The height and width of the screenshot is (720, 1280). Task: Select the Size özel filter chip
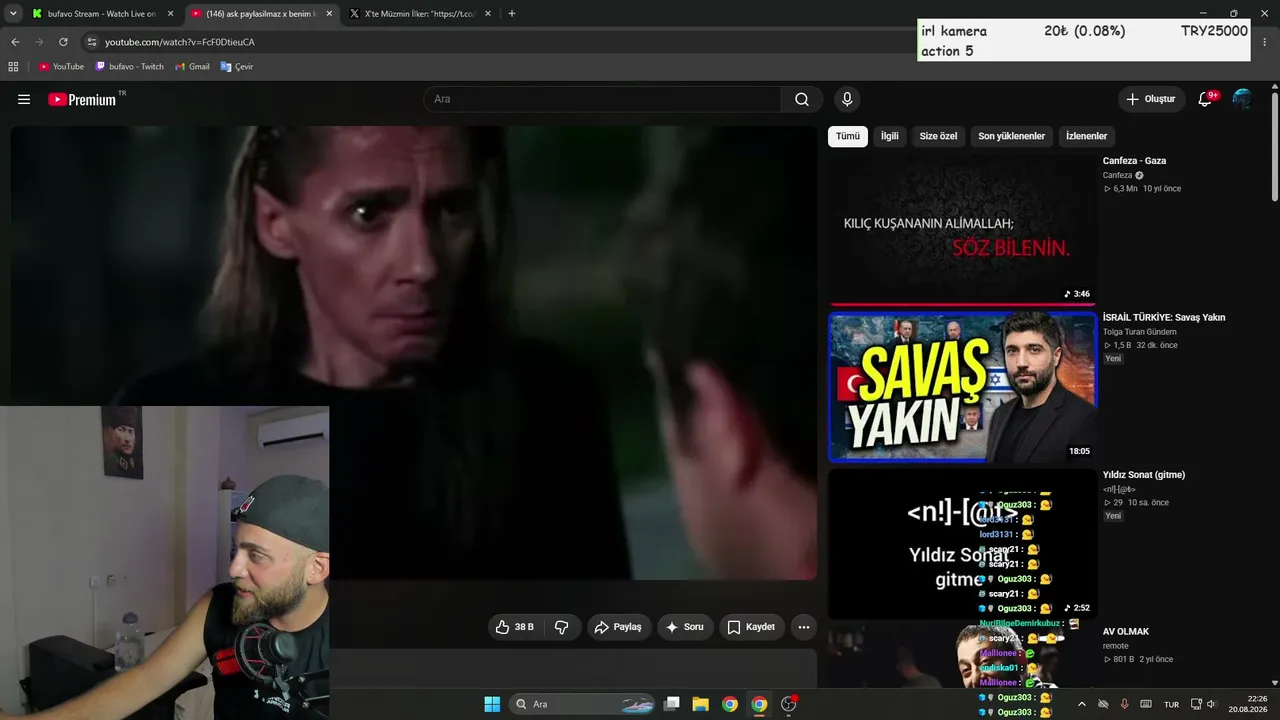pyautogui.click(x=938, y=136)
